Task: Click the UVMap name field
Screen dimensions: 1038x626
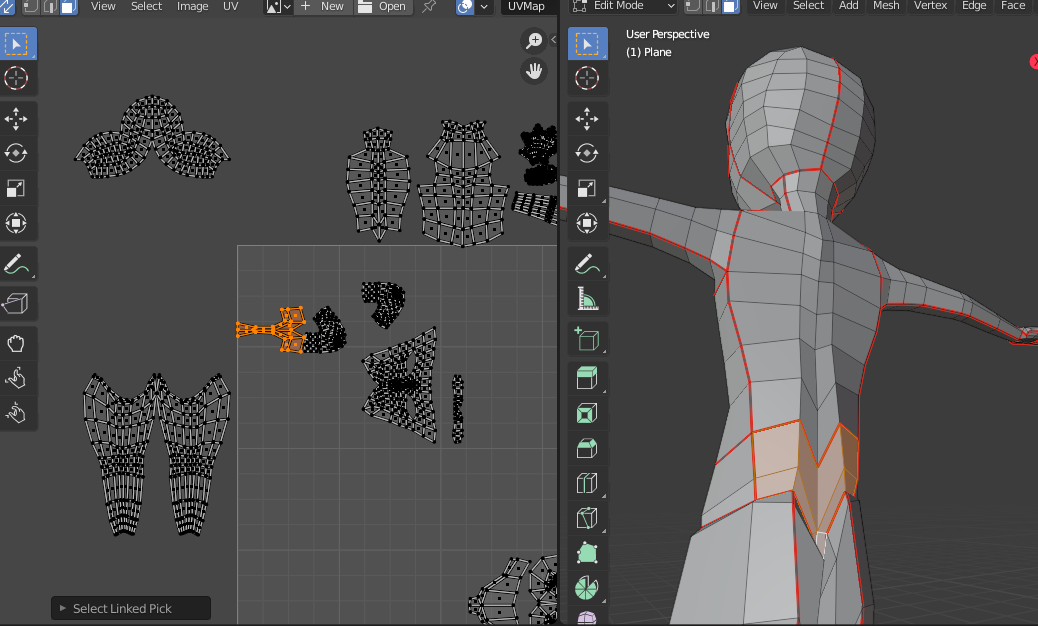Action: click(x=526, y=6)
